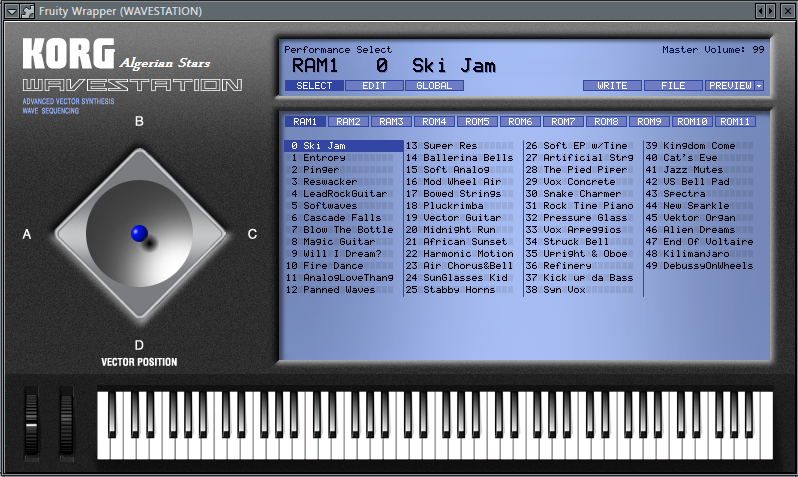The height and width of the screenshot is (477, 798).
Task: Switch to EDIT mode
Action: point(374,86)
